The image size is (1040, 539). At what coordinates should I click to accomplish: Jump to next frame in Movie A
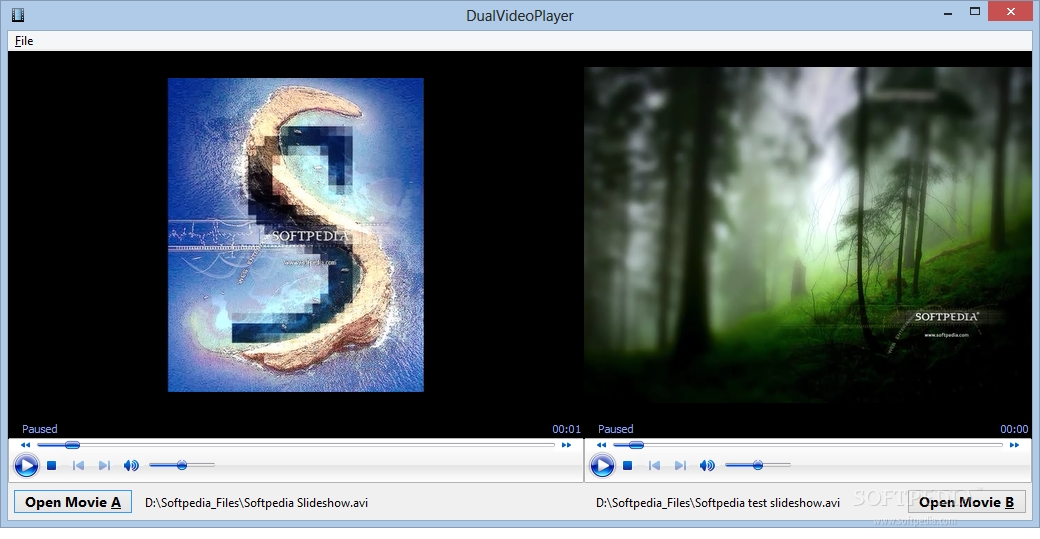(104, 465)
